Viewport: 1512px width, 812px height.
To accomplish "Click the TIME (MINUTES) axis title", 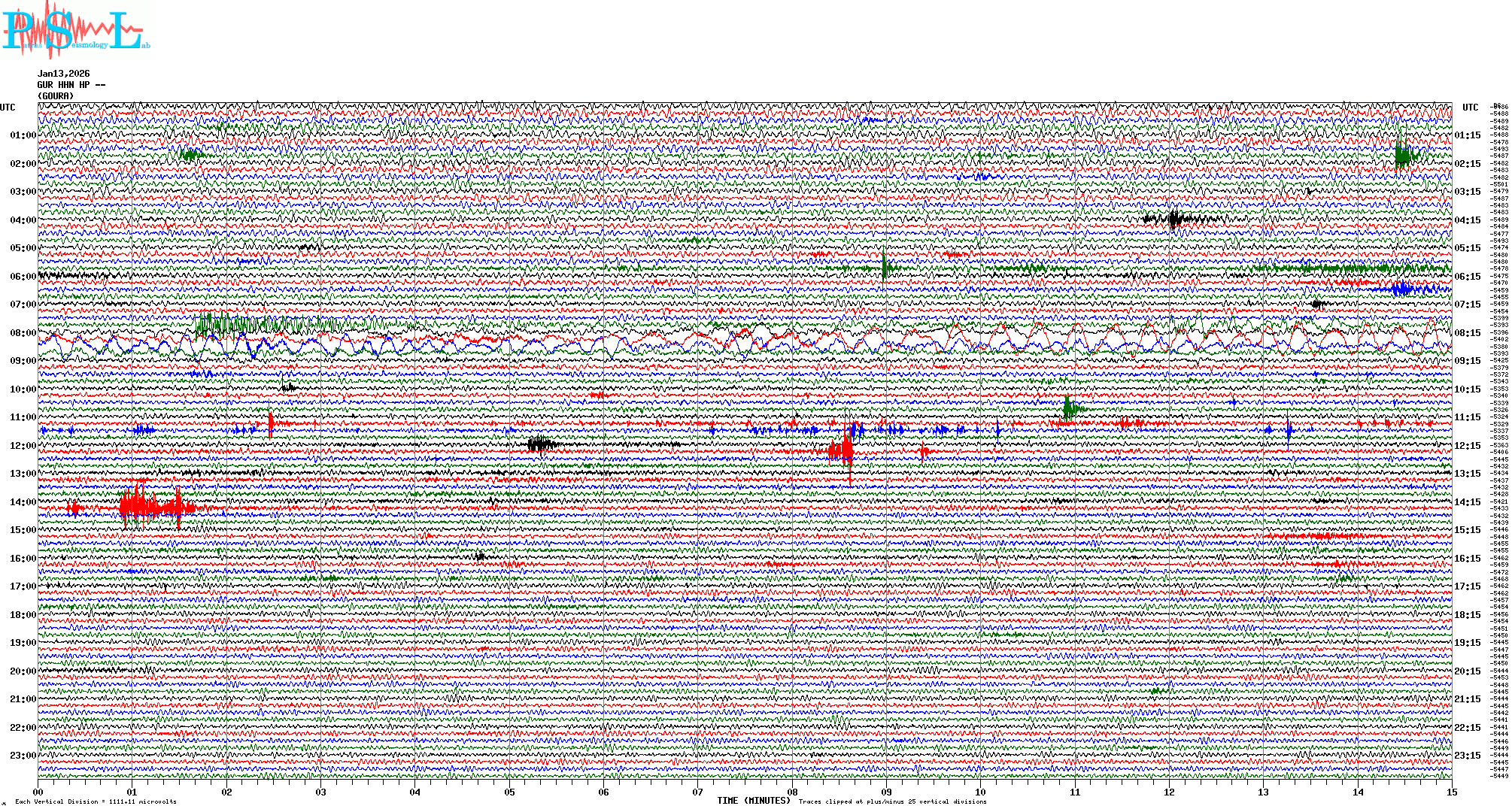I will click(753, 801).
